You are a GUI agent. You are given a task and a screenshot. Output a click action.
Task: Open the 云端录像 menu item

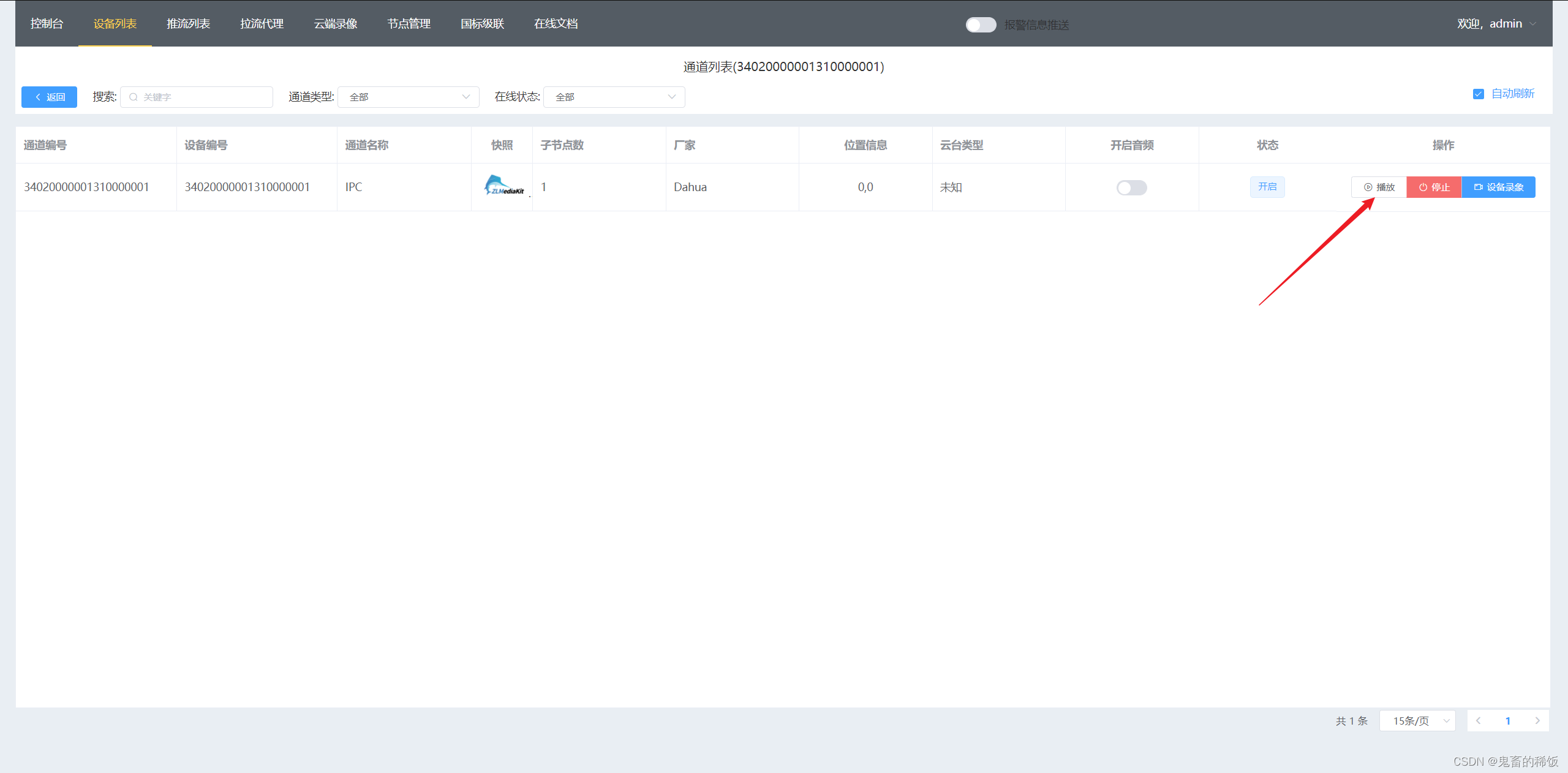(335, 24)
